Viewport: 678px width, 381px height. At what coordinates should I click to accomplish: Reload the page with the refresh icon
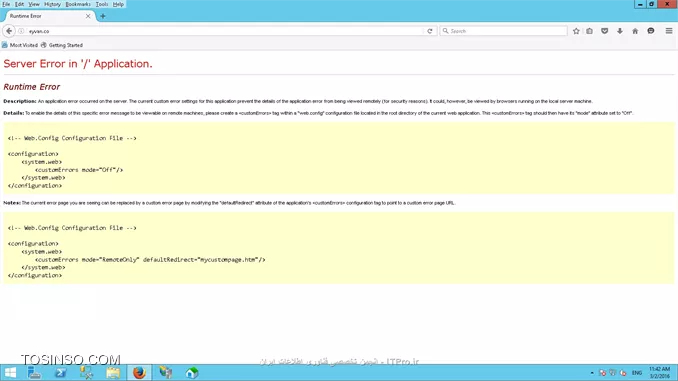429,31
